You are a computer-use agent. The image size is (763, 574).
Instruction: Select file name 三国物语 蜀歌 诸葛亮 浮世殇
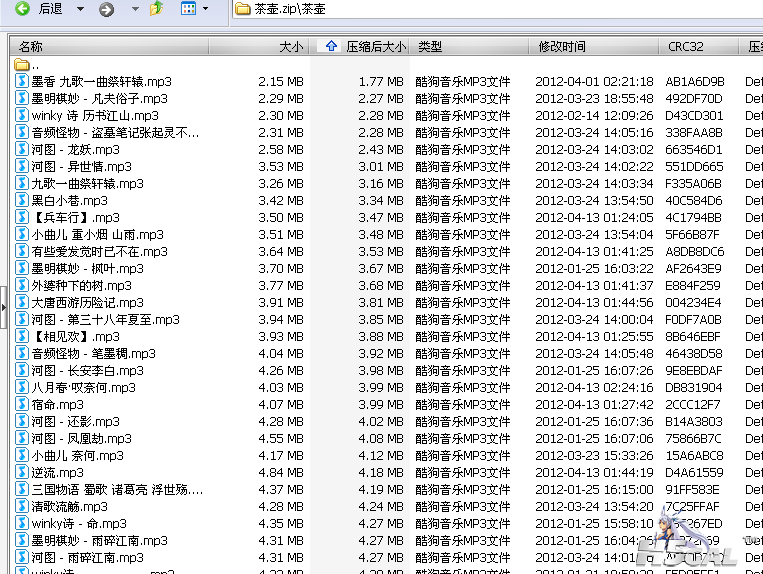[x=117, y=490]
